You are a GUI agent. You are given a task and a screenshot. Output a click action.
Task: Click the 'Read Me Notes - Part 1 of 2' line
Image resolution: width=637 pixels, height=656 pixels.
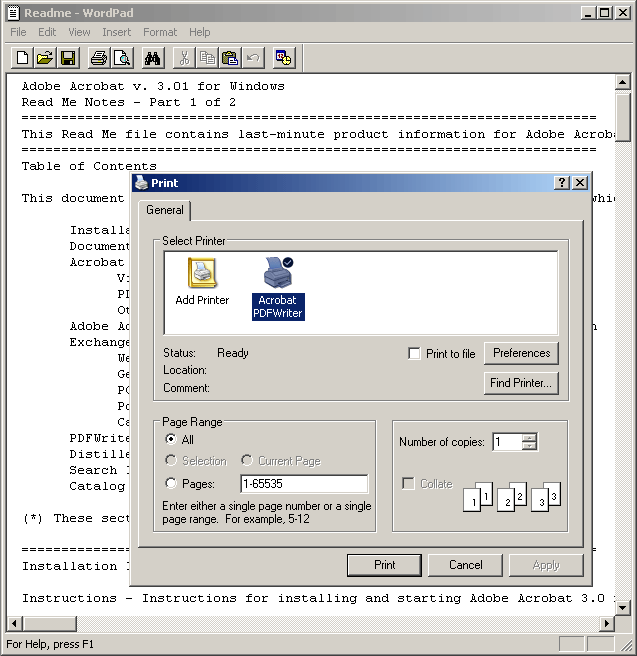coord(129,102)
